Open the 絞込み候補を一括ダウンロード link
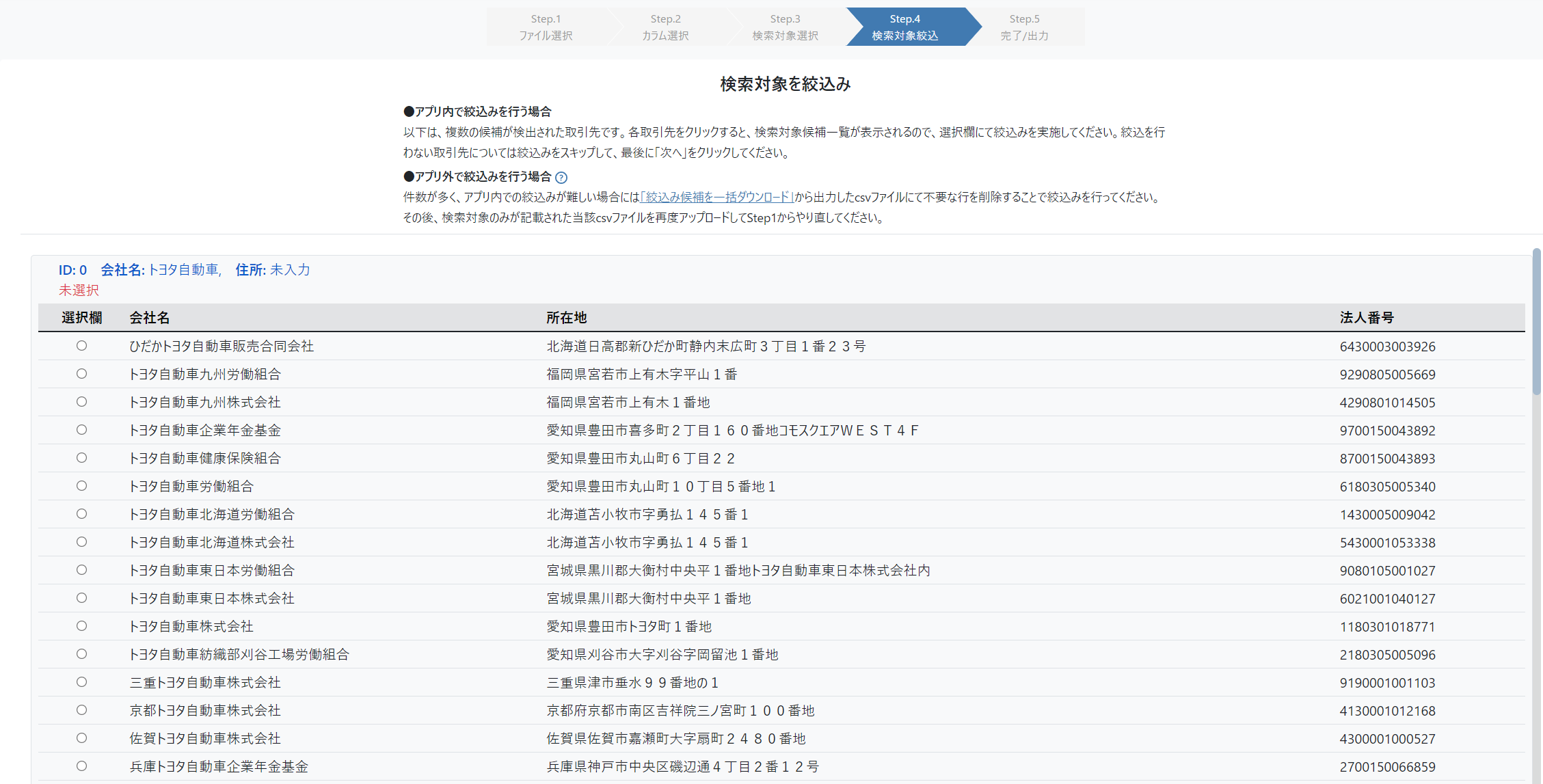Viewport: 1543px width, 784px height. [x=716, y=197]
